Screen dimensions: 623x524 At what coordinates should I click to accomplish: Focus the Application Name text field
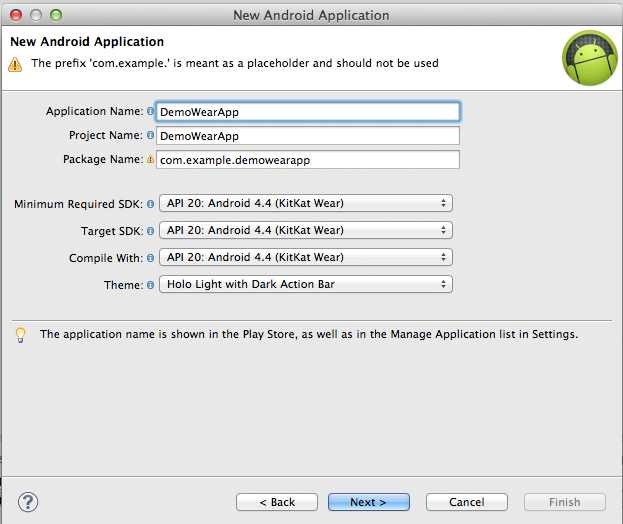[x=308, y=112]
